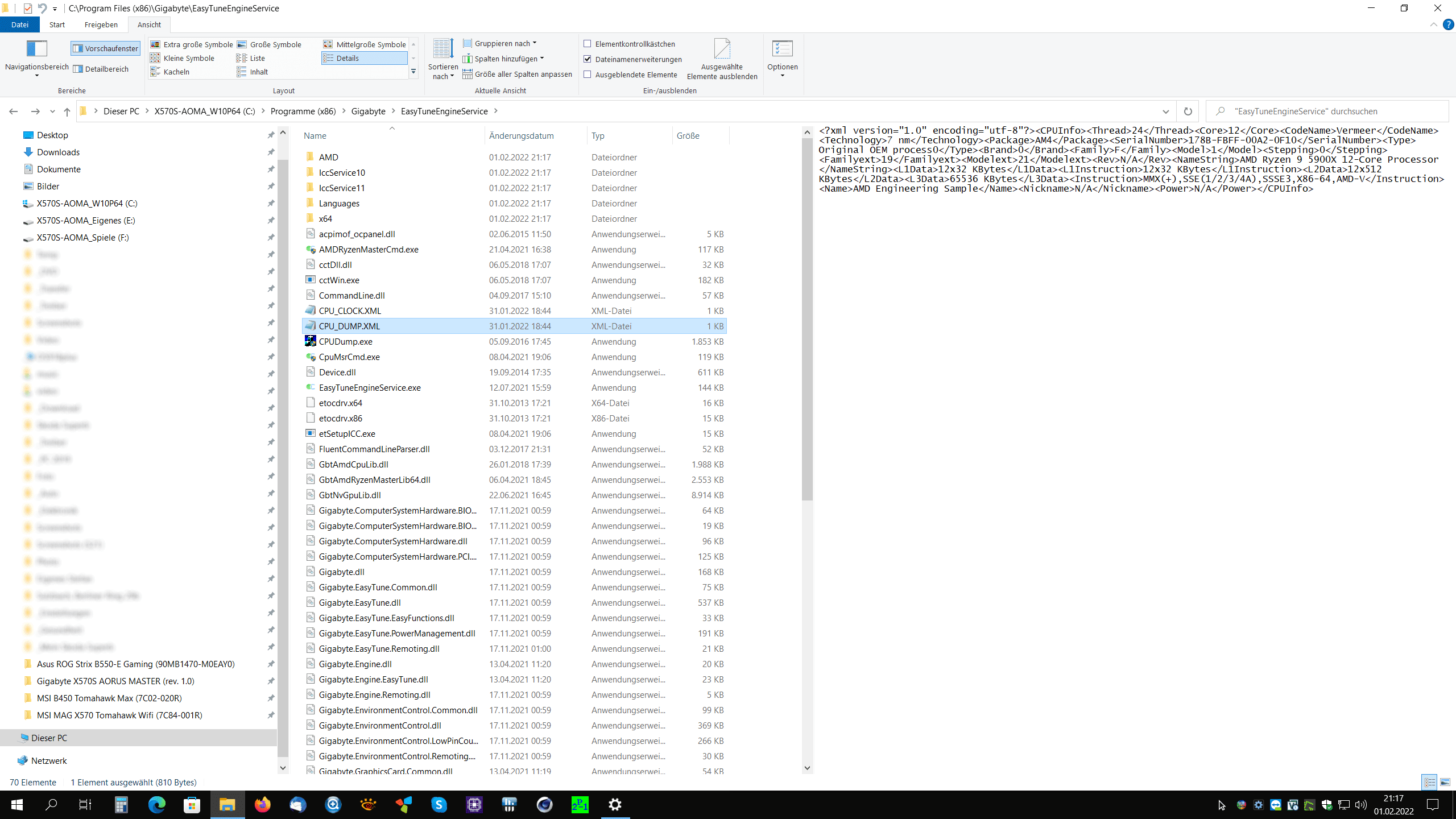Select Liste layout
Viewport: 1456px width, 819px height.
[251, 58]
